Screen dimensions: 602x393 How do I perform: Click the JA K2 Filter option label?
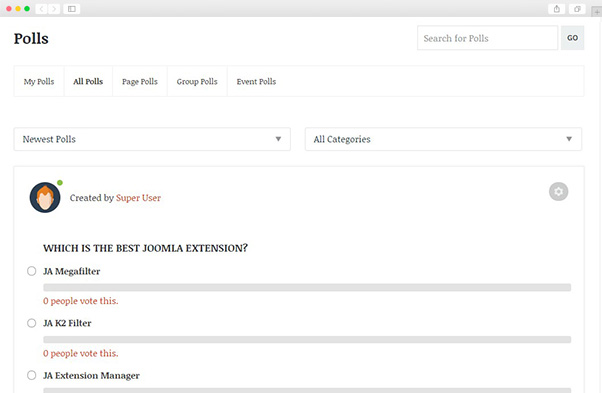point(67,323)
